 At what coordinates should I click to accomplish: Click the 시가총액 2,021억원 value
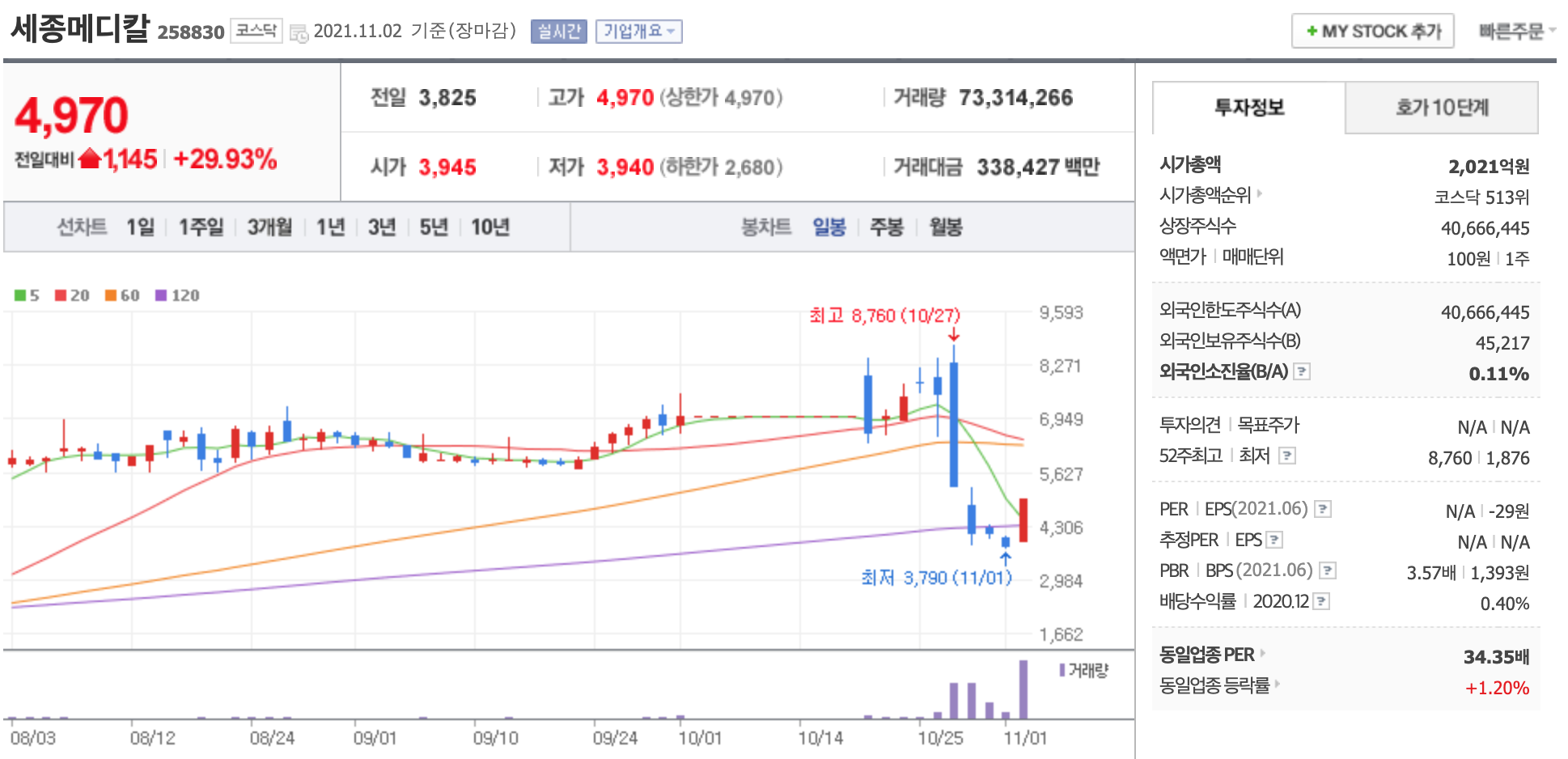pos(1489,167)
